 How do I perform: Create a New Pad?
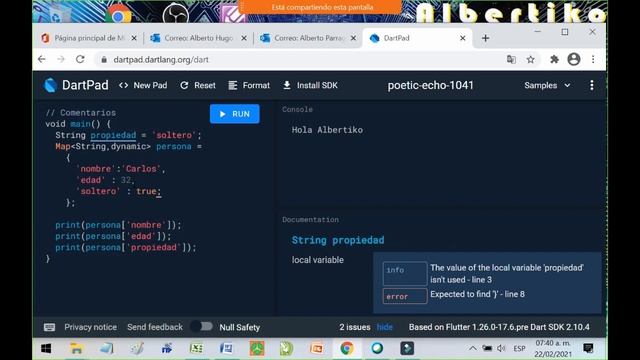point(143,85)
